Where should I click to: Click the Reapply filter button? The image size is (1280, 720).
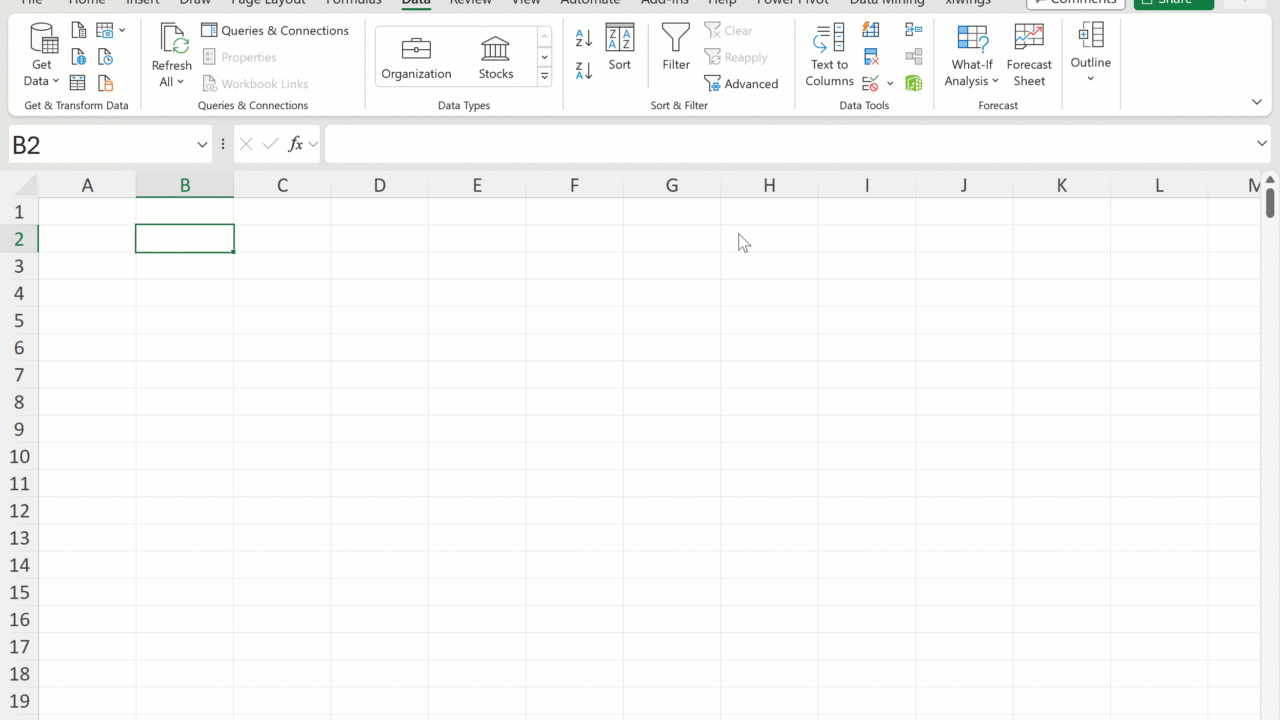[x=736, y=58]
